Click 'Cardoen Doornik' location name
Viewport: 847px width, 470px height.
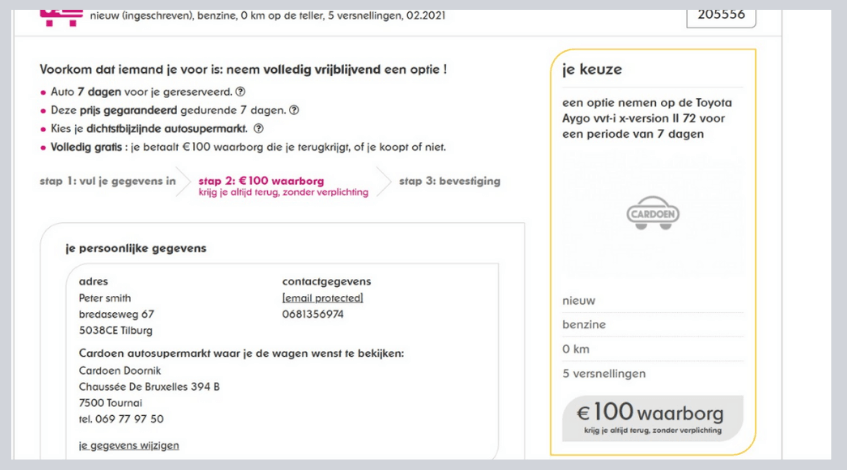(x=120, y=371)
